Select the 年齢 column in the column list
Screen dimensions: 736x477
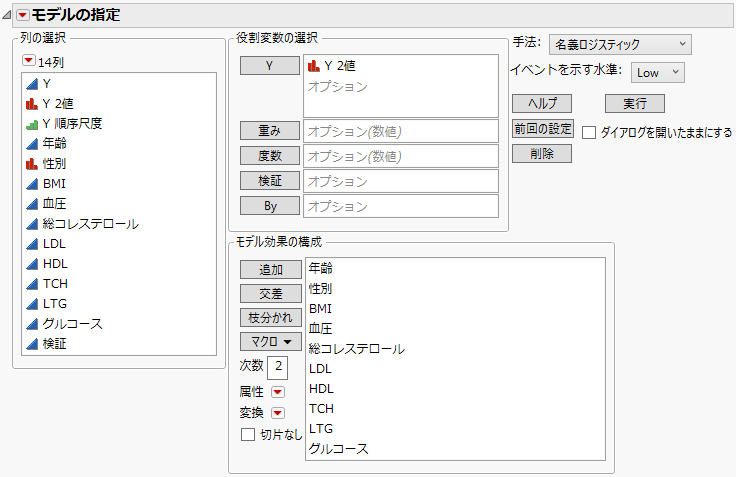(55, 143)
